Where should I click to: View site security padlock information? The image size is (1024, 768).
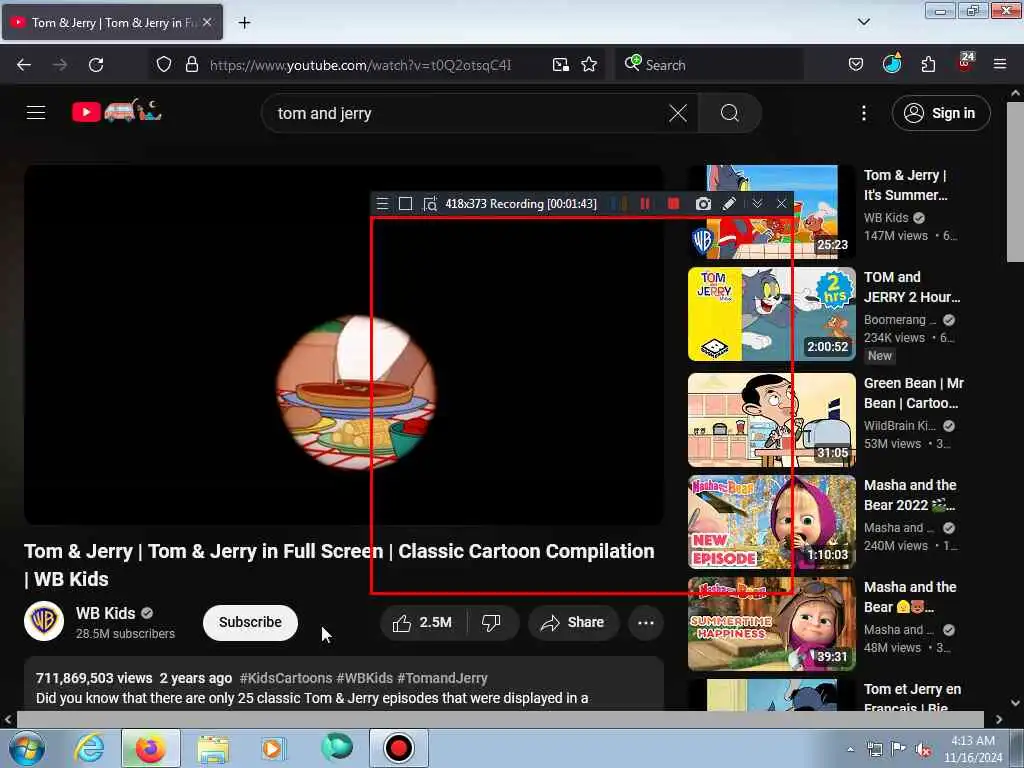pos(191,64)
